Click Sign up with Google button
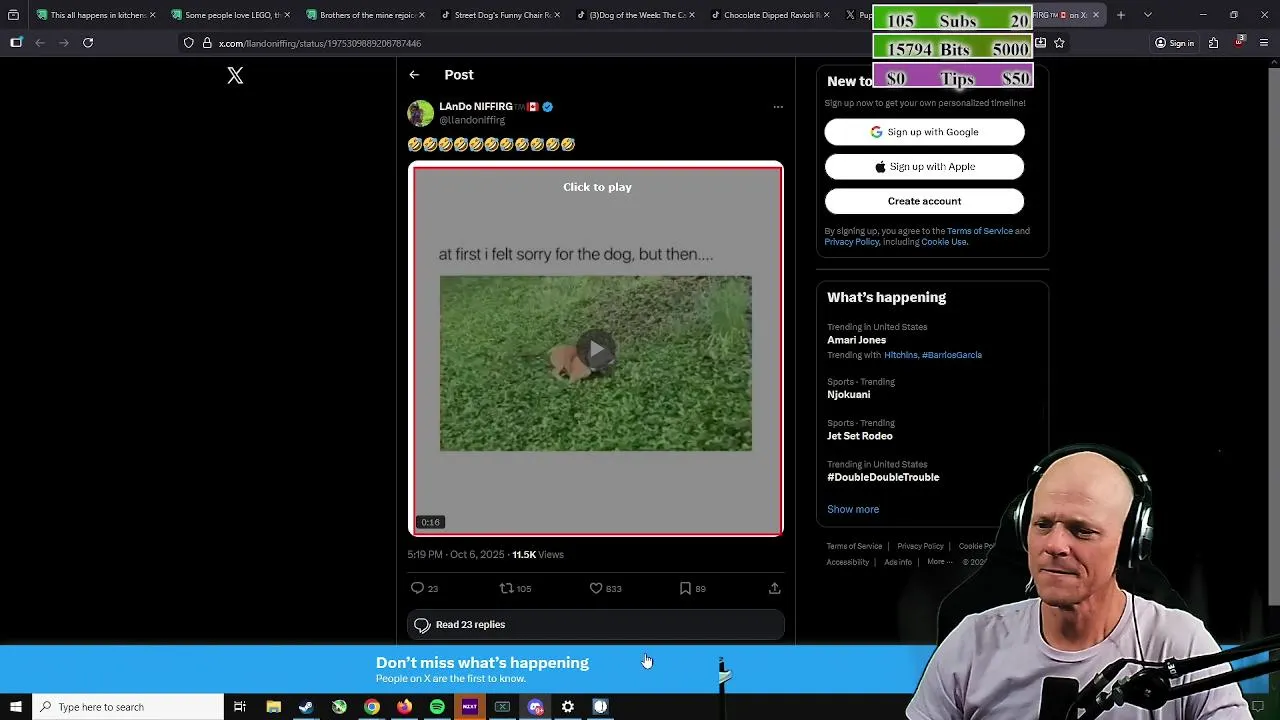 click(924, 132)
